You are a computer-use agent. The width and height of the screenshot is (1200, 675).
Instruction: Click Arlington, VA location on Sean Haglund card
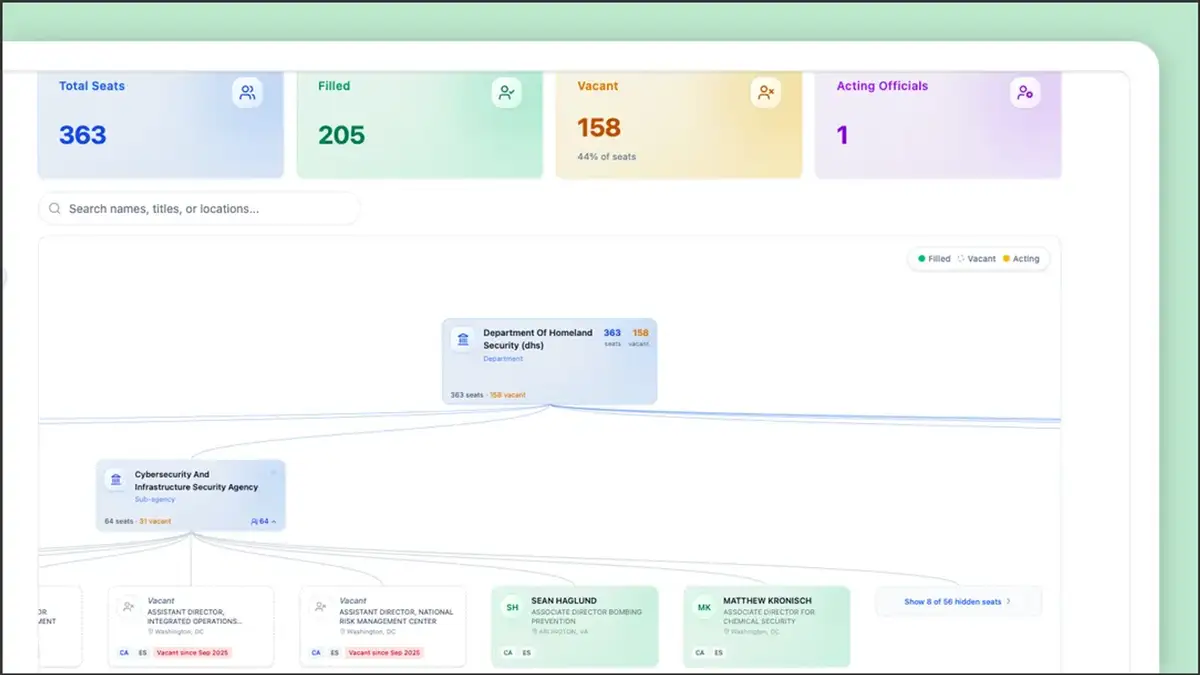558,632
